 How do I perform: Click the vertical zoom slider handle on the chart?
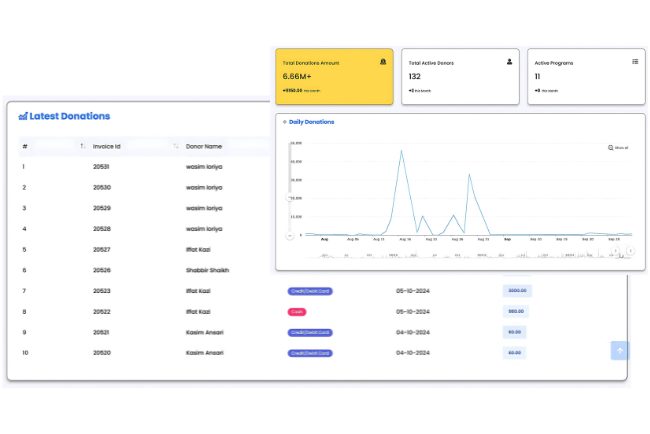pyautogui.click(x=289, y=197)
